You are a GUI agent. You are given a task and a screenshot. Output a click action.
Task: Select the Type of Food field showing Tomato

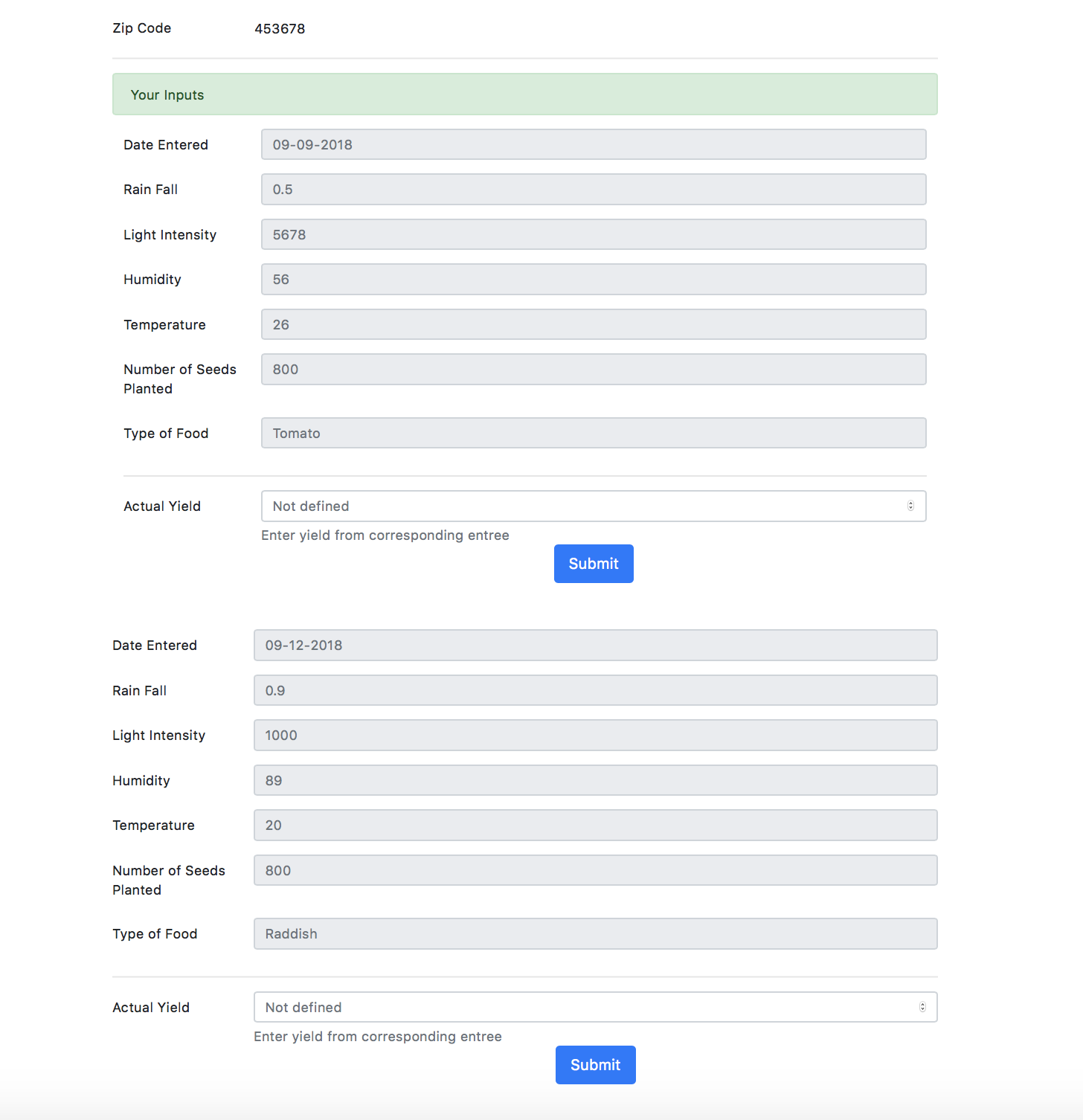click(594, 433)
